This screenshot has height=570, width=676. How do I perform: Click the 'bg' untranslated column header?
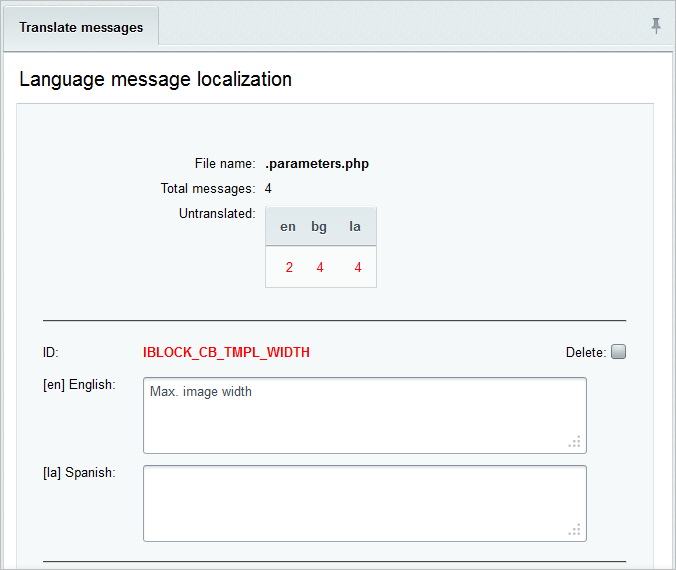[319, 227]
